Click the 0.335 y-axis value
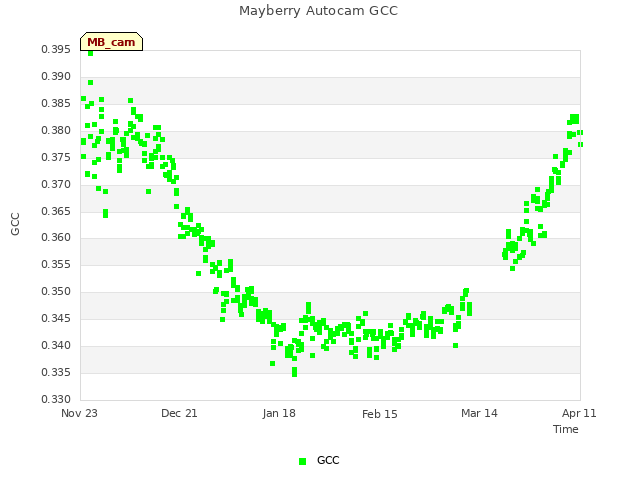Viewport: 640px width, 480px height. pos(56,372)
